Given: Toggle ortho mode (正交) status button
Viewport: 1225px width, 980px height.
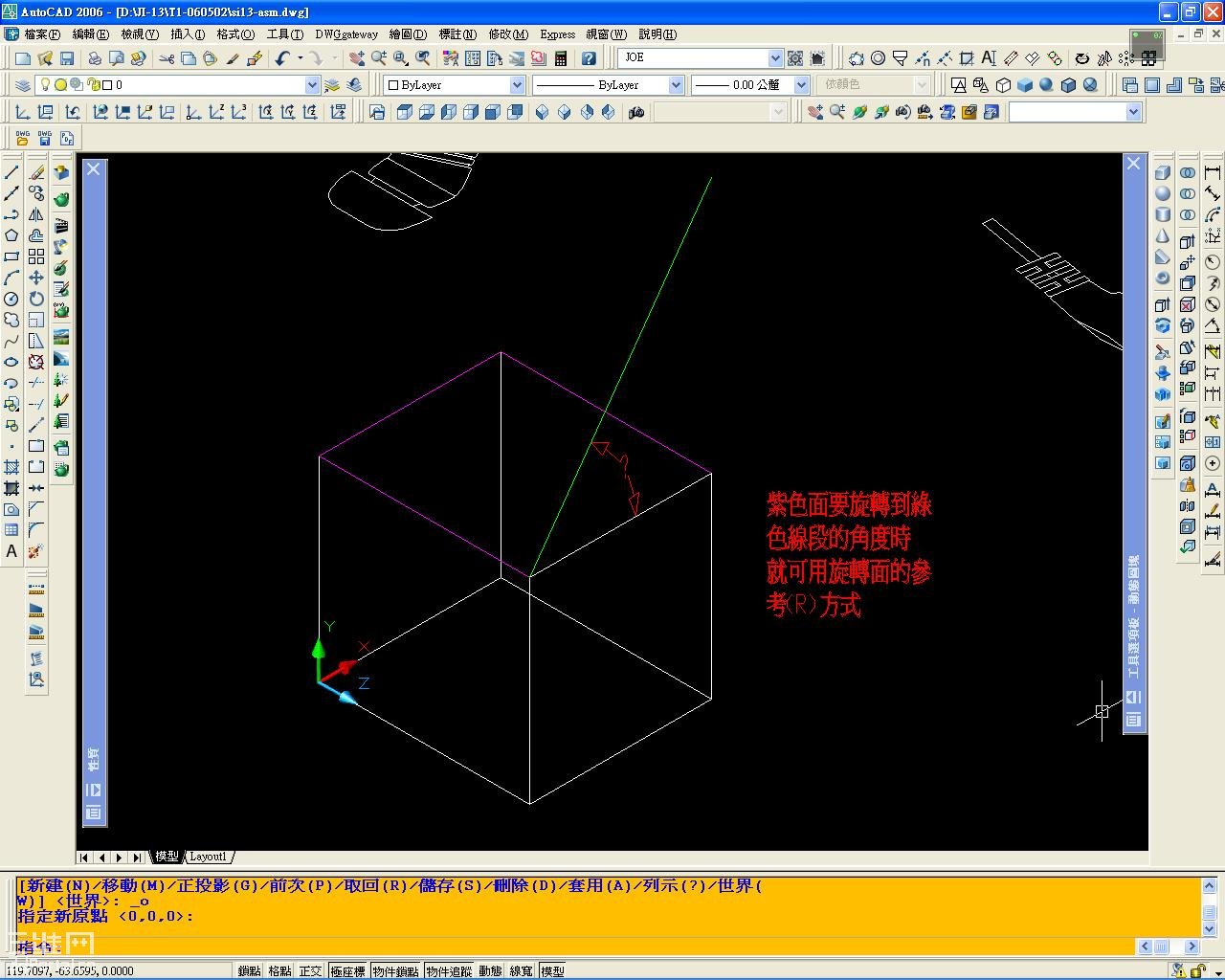Looking at the screenshot, I should pos(310,970).
